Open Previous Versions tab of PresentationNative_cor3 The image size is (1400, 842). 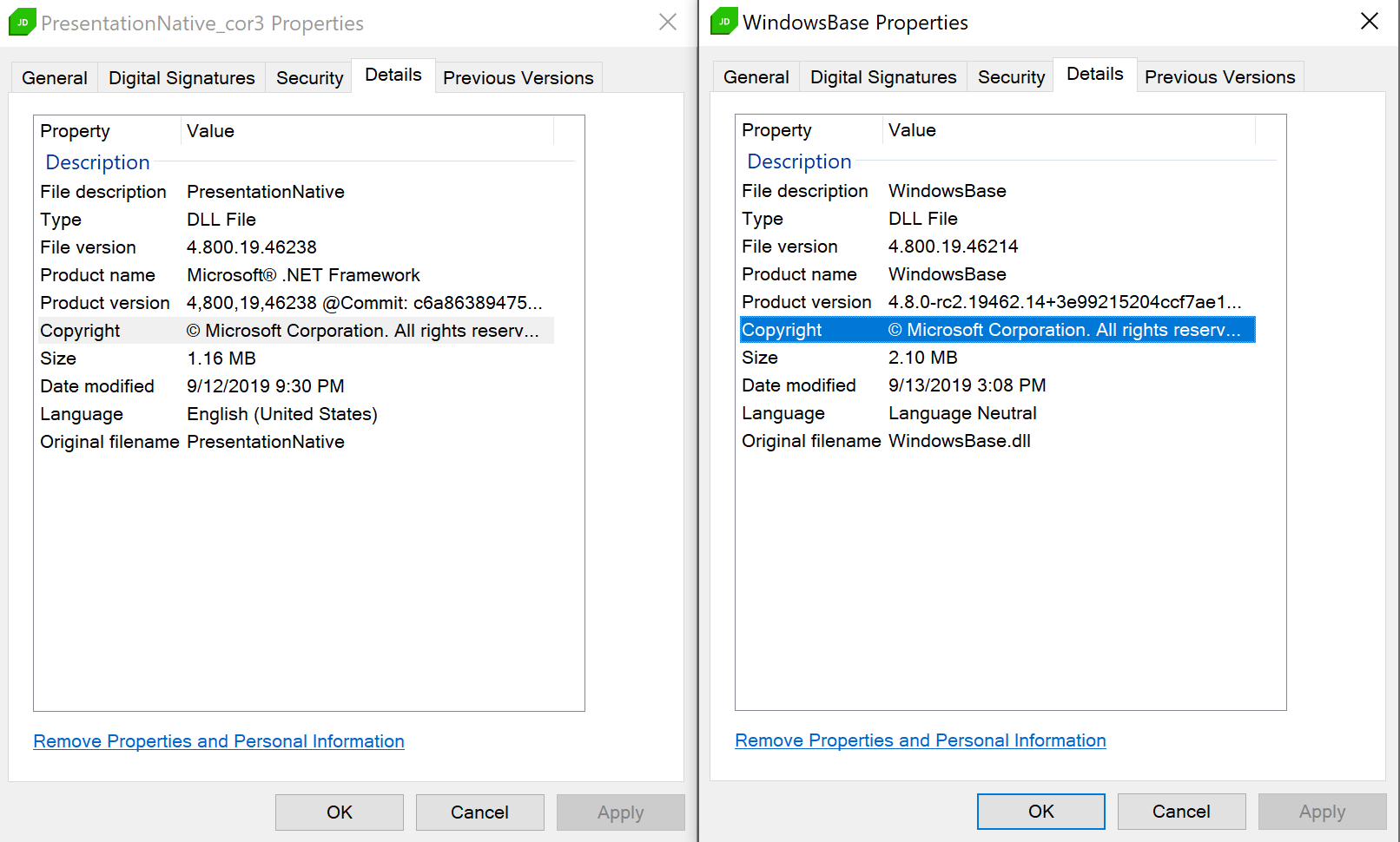[518, 77]
